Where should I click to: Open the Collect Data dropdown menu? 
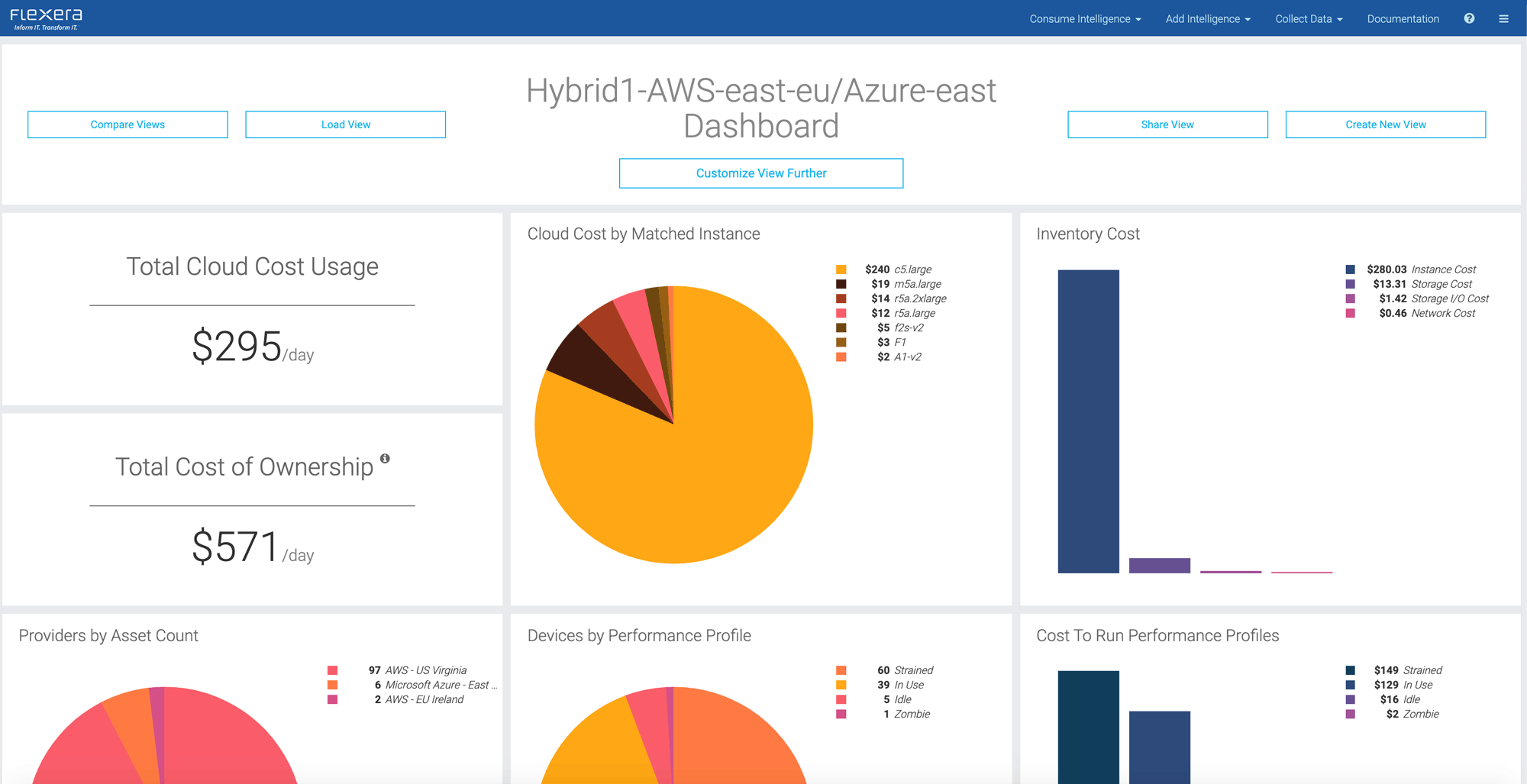(1309, 19)
